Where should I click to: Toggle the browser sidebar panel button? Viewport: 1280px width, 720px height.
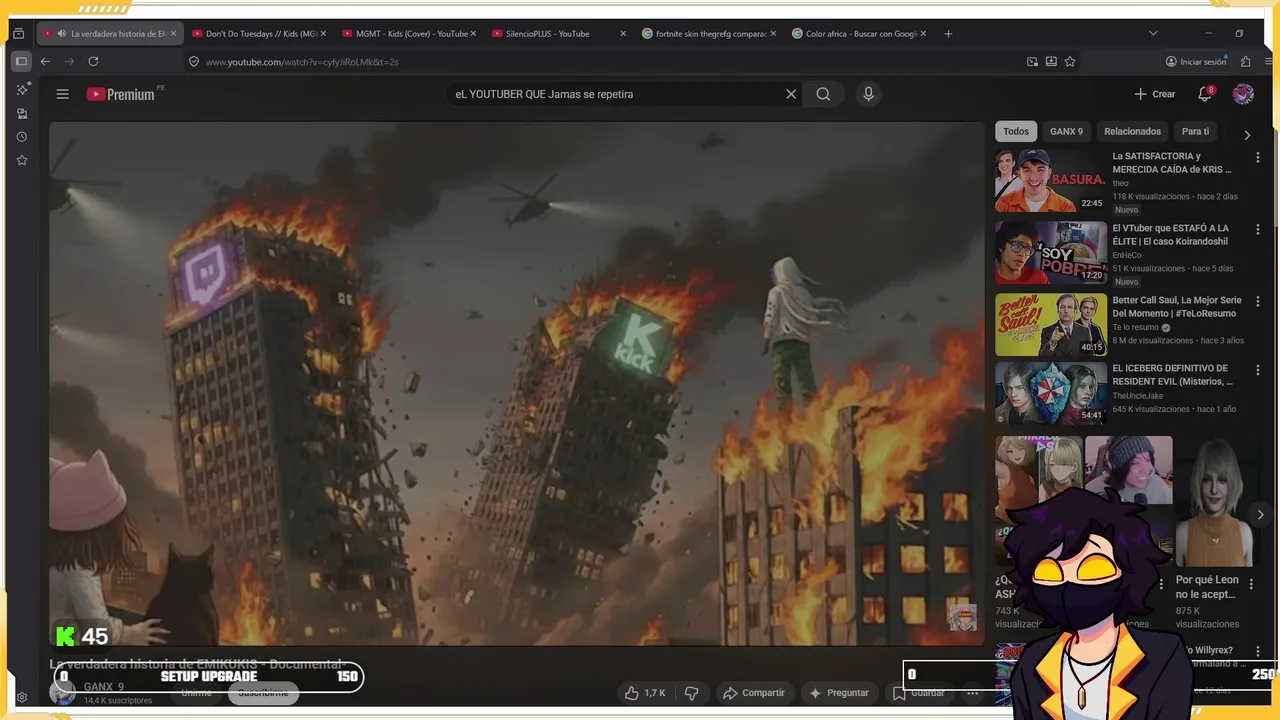click(x=20, y=61)
